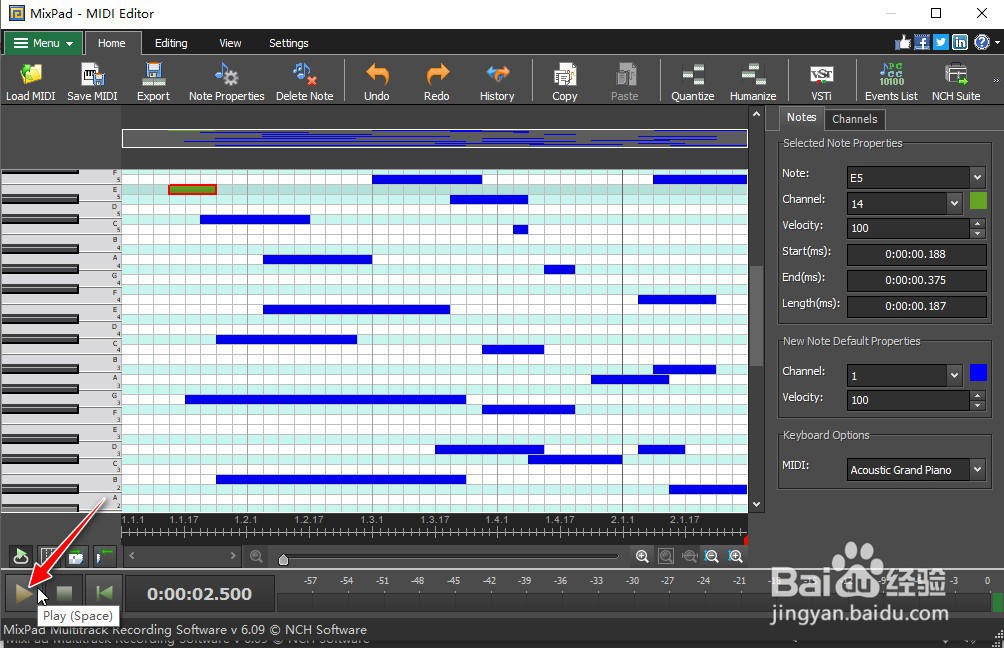This screenshot has height=648, width=1004.
Task: Select the Channels panel tab
Action: (x=854, y=119)
